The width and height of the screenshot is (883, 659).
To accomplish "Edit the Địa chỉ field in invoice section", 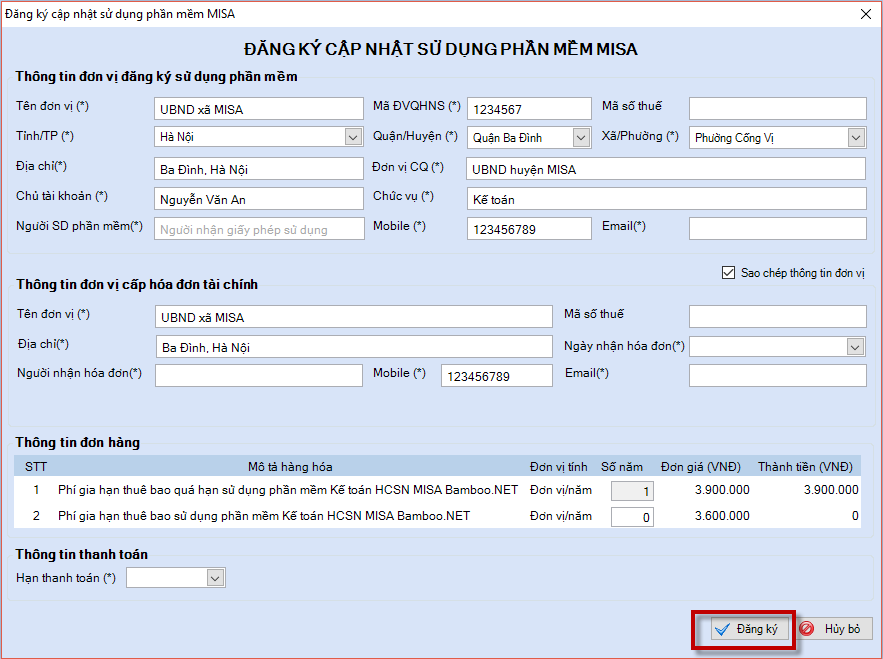I will [354, 346].
